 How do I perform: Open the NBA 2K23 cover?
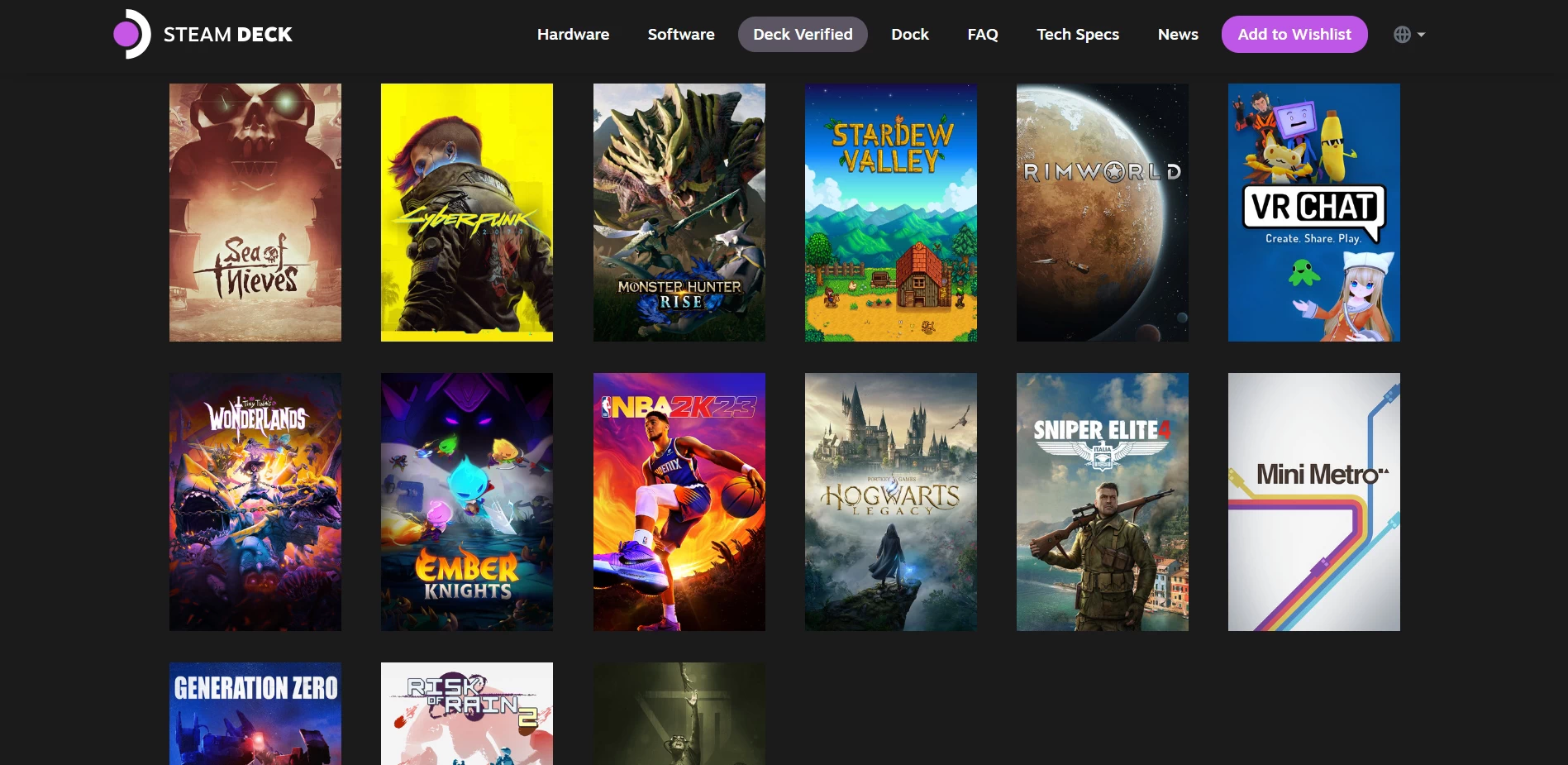679,502
